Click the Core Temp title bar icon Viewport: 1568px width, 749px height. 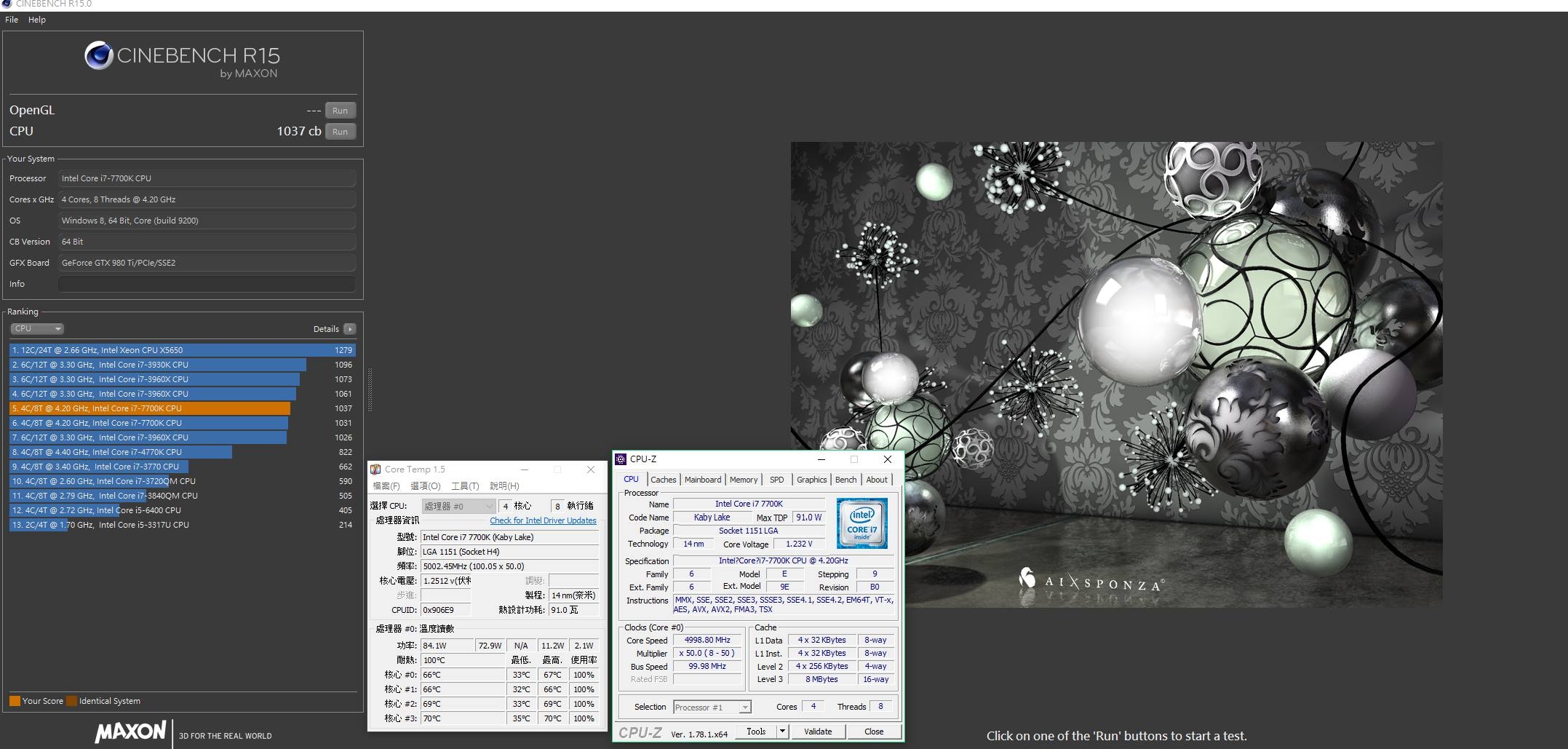pos(375,469)
